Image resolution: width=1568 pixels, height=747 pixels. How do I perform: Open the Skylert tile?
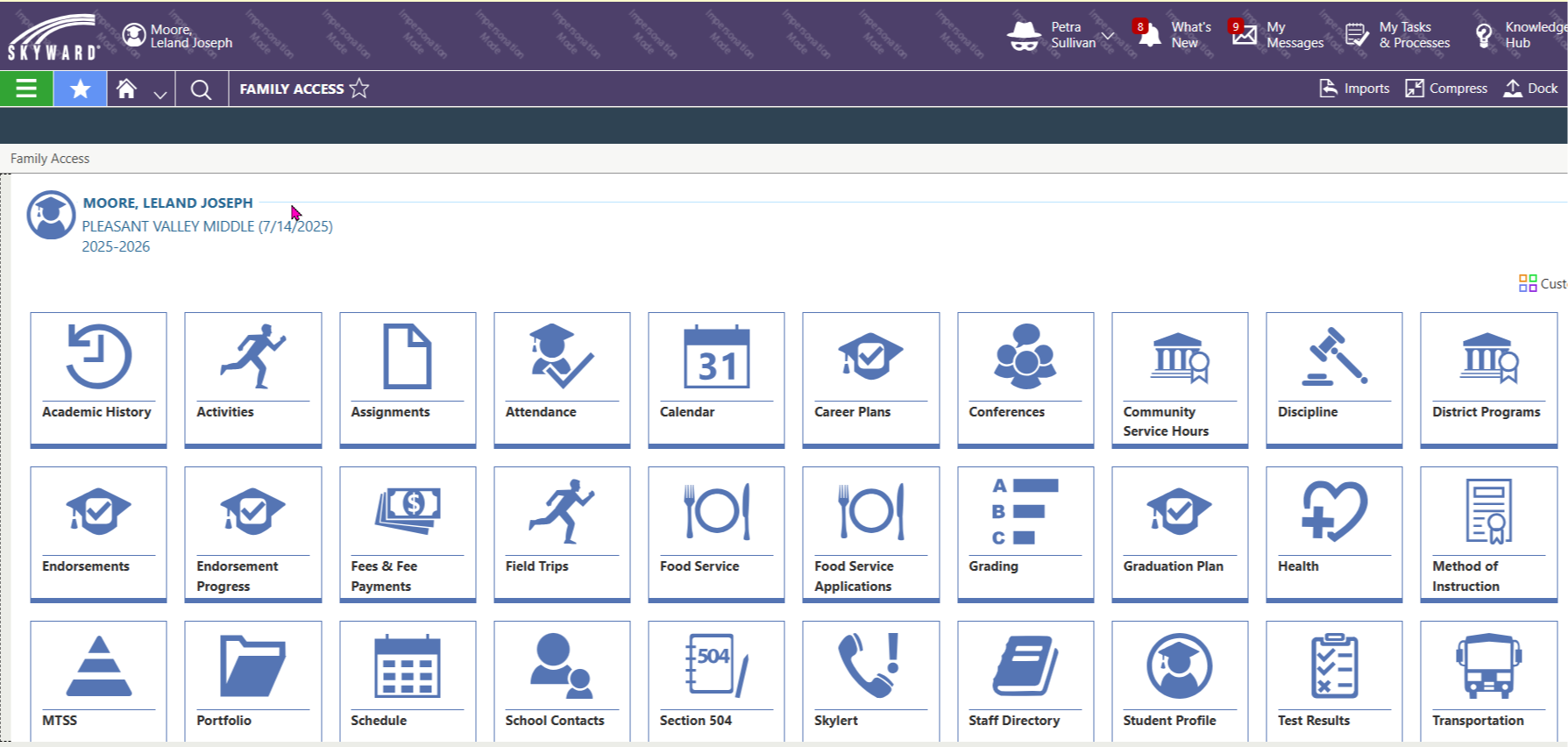tap(870, 681)
